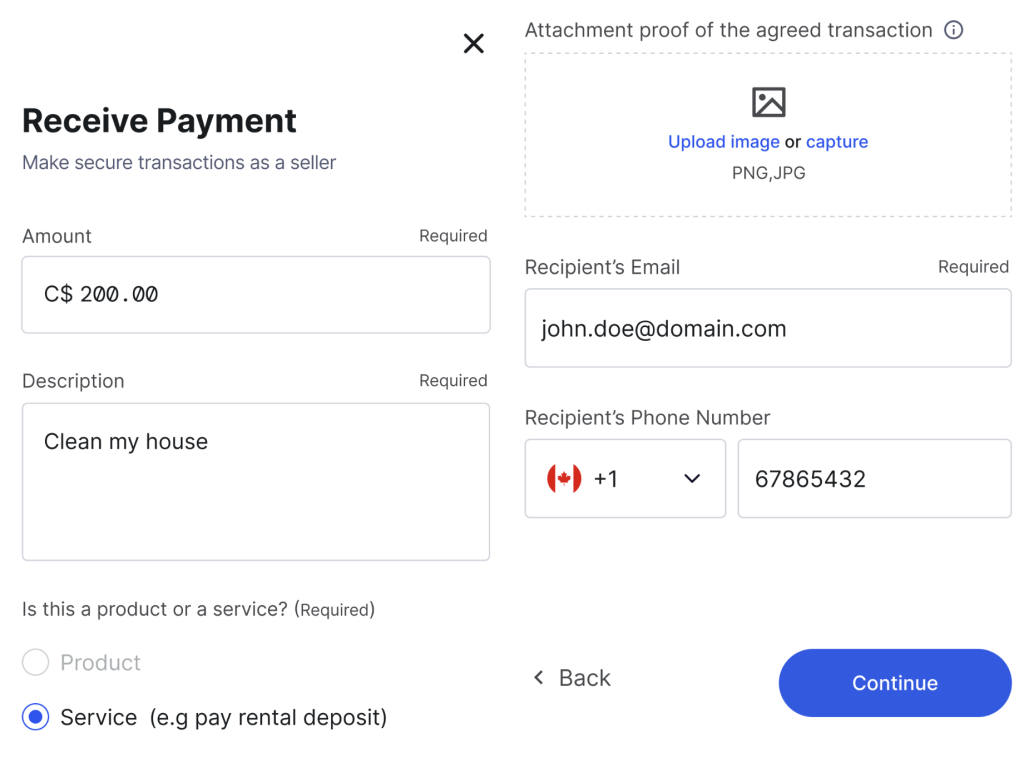Click the Description box with Clean my house
Screen dimensions: 1024x757
tap(256, 481)
